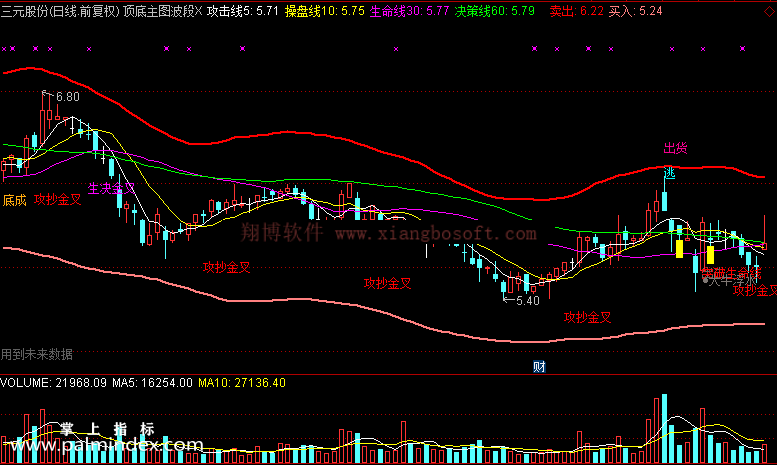Screen dimensions: 777x465
Task: Close the 顶底主图波段 indicator with its X
Action: pyautogui.click(x=199, y=11)
